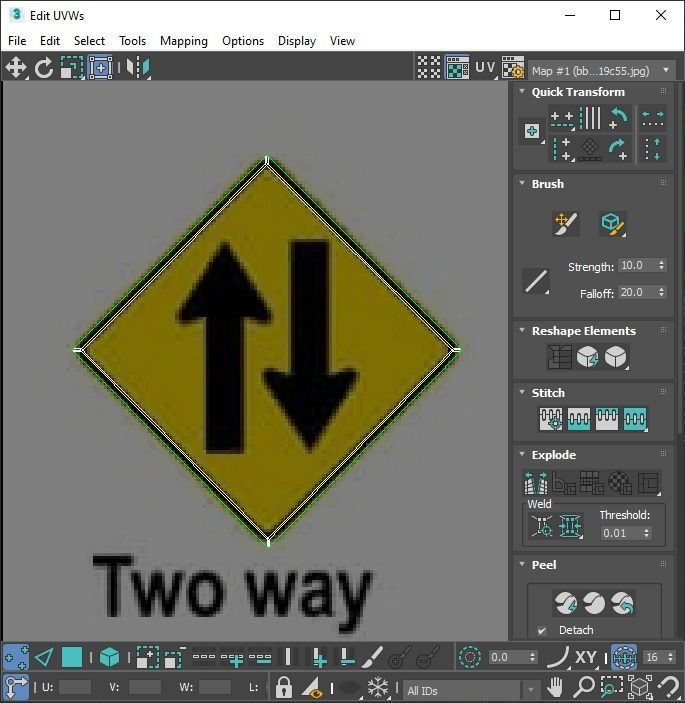Open the texture options gear icon
The height and width of the screenshot is (703, 685).
[x=513, y=68]
